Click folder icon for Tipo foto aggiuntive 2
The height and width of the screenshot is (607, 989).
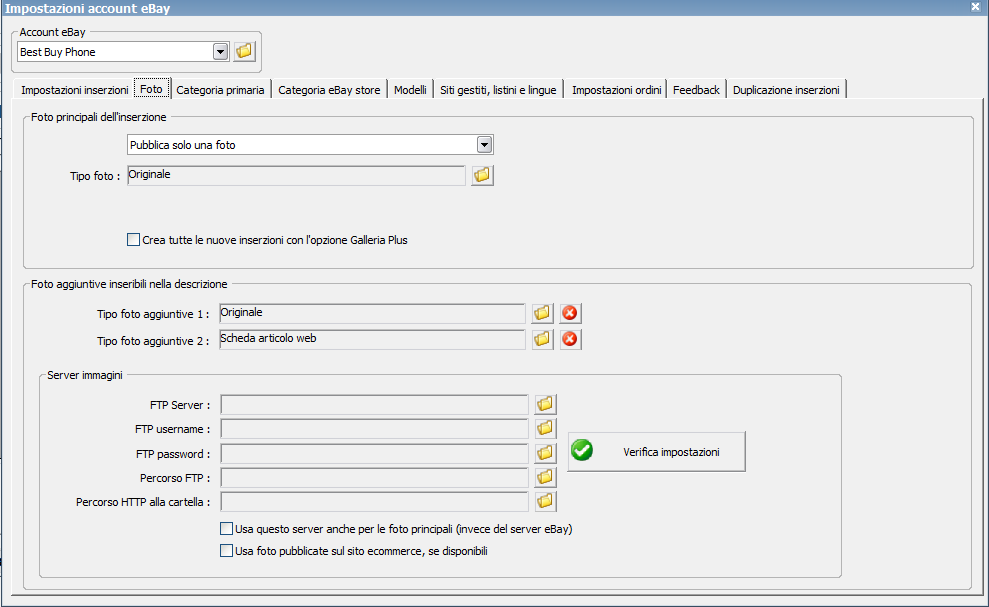click(542, 339)
